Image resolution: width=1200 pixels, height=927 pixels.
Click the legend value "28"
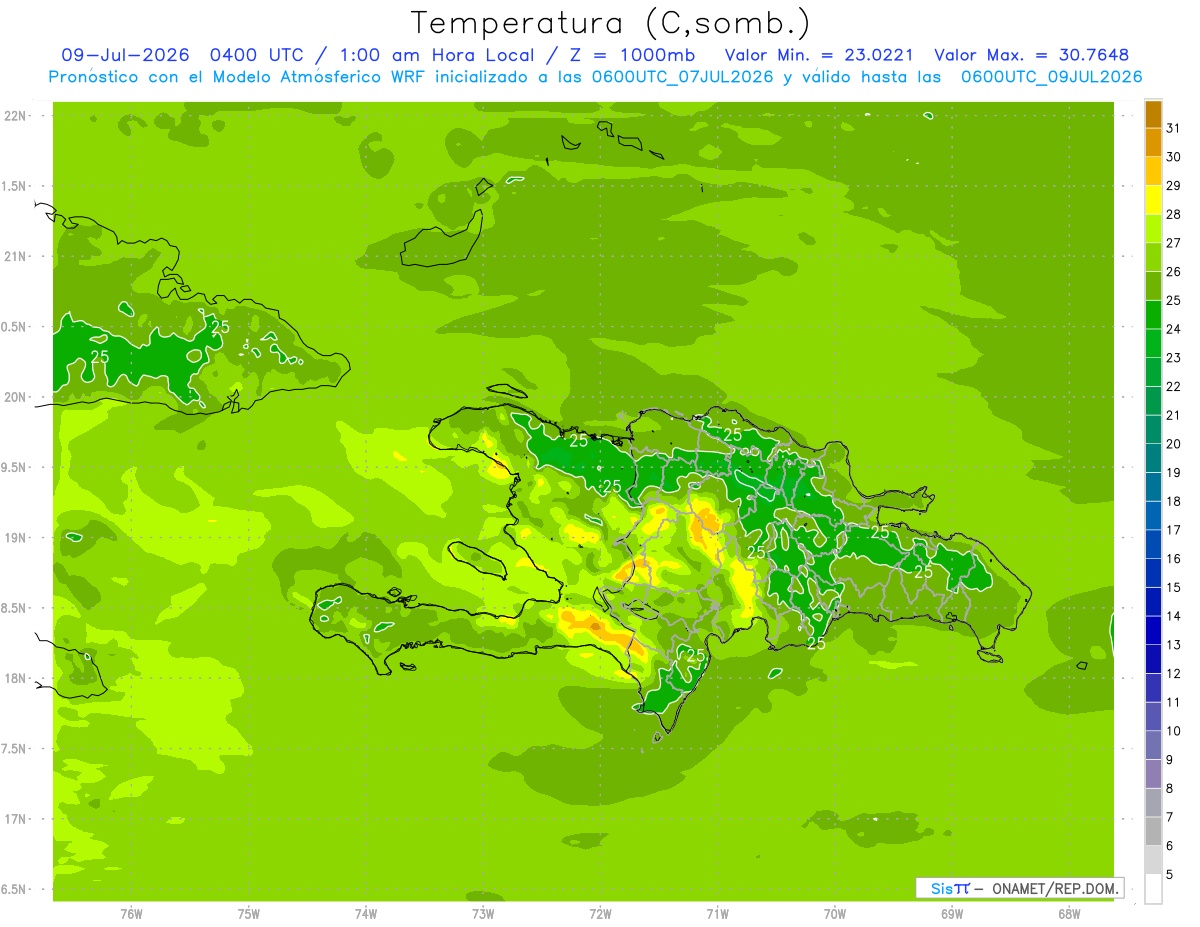[1174, 214]
